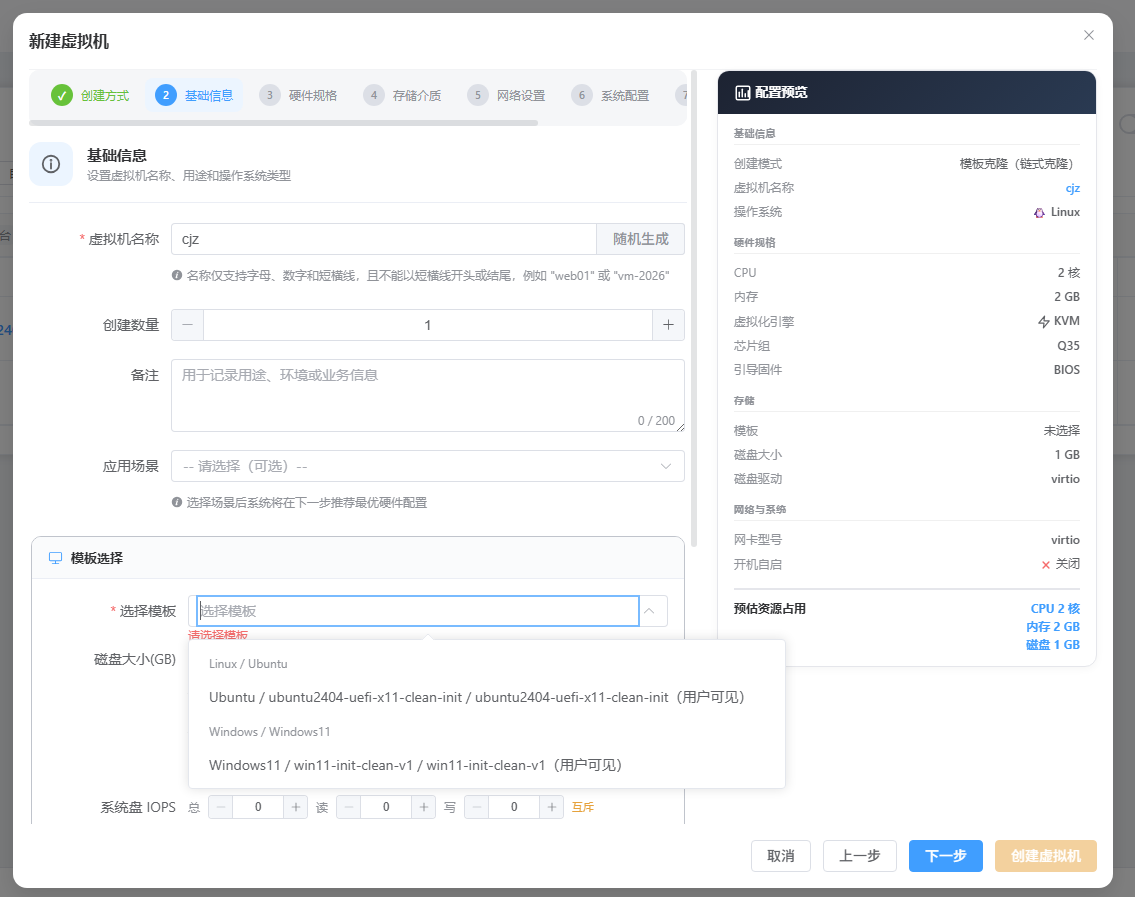This screenshot has width=1135, height=897.
Task: Proceed with the 下一步 button
Action: [x=945, y=856]
